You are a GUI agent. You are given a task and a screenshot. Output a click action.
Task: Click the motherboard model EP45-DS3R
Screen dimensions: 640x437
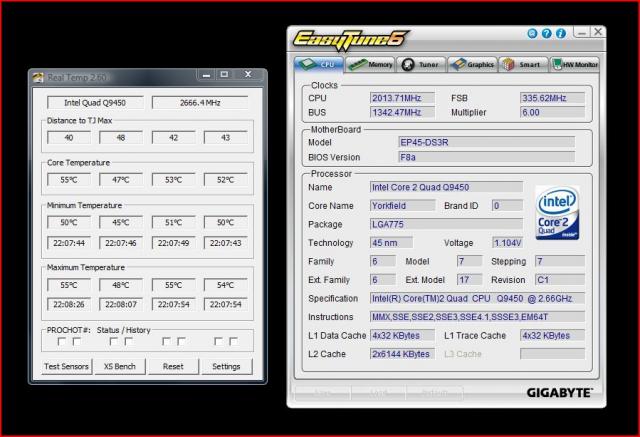486,142
